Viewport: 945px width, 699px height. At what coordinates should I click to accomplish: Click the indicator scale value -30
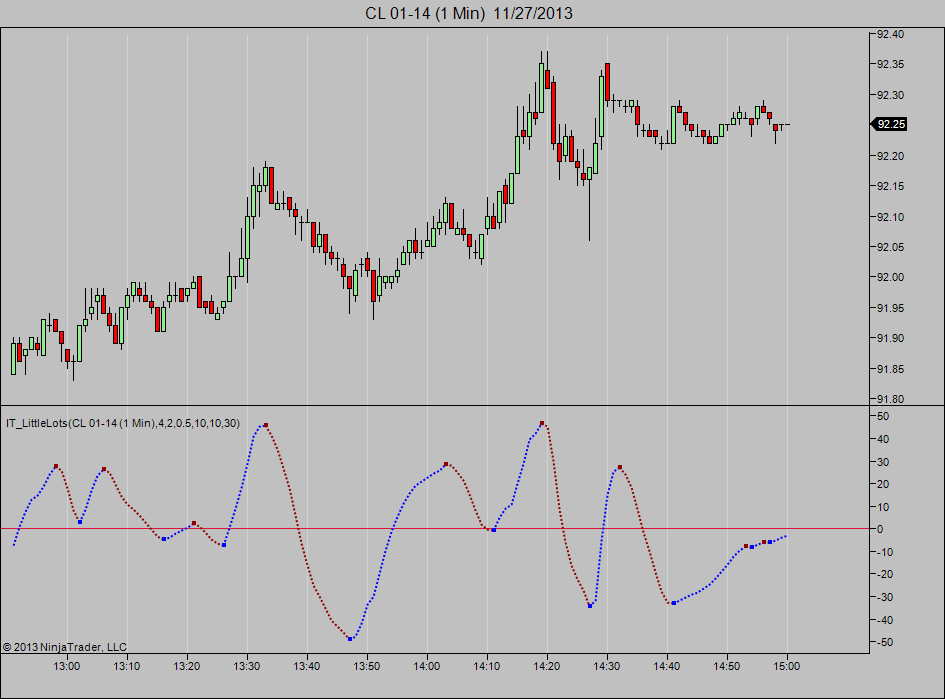click(x=885, y=597)
